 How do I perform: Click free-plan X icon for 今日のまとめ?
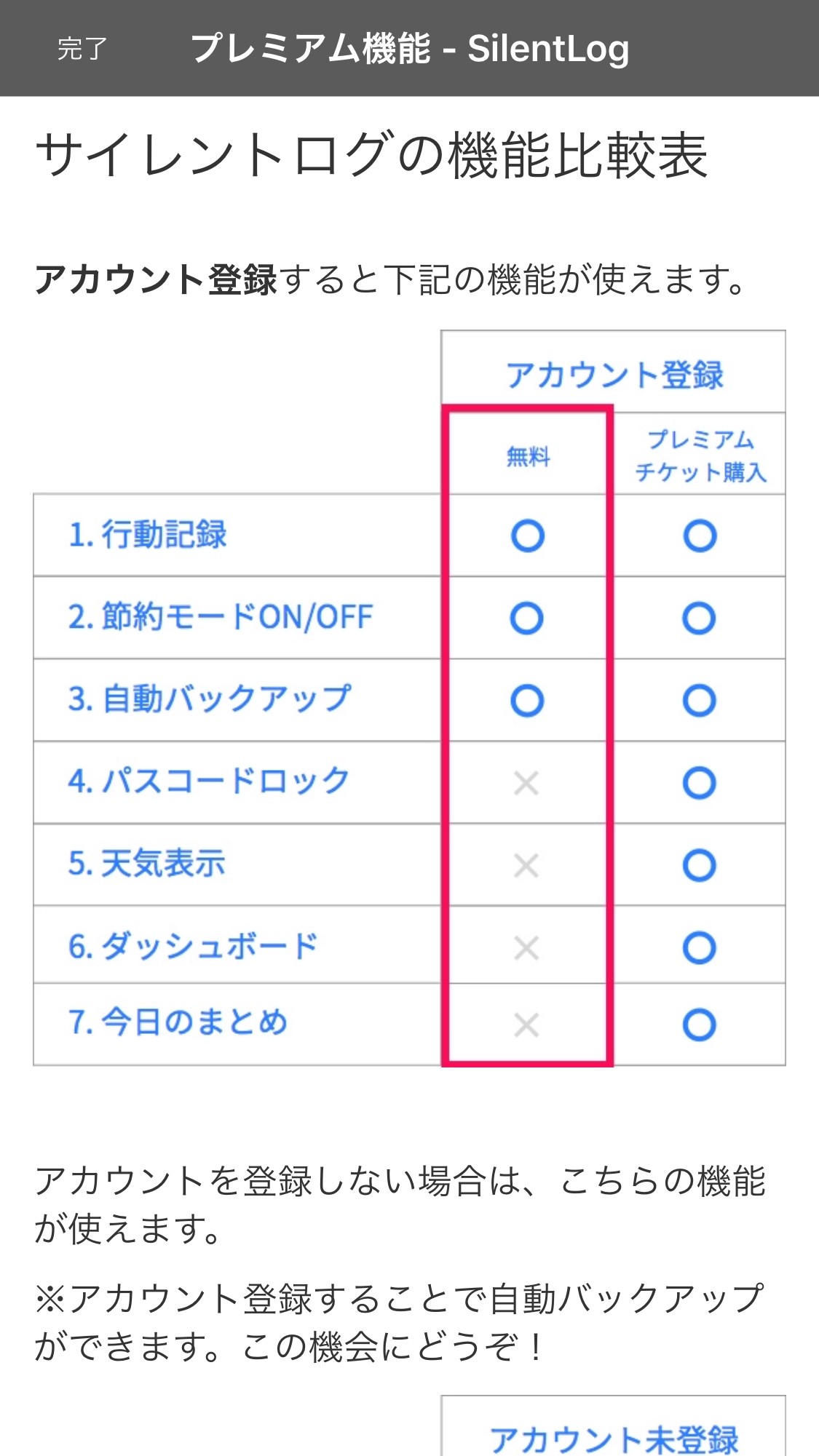point(526,1025)
